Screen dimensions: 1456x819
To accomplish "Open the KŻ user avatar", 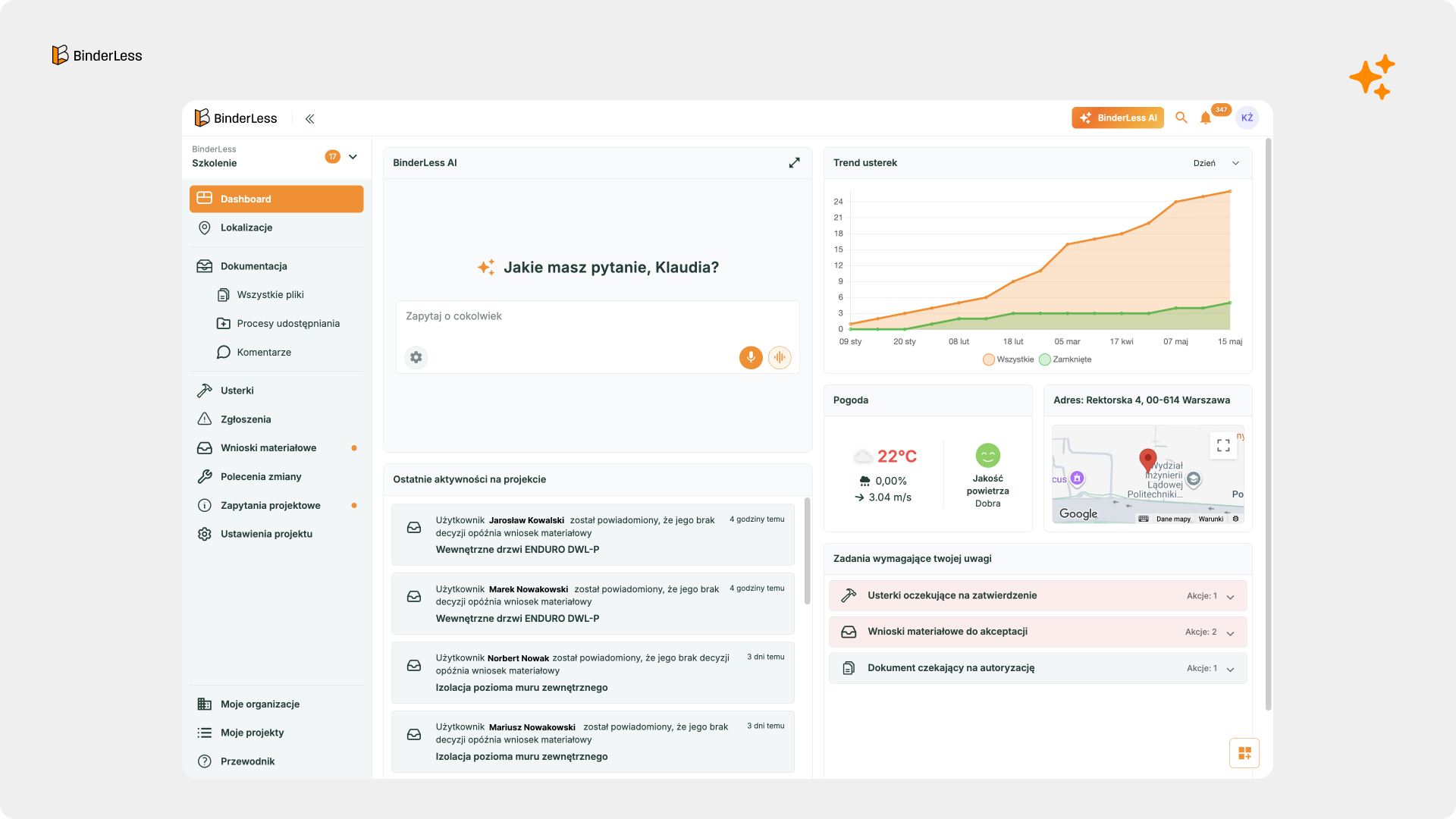I will [1247, 118].
